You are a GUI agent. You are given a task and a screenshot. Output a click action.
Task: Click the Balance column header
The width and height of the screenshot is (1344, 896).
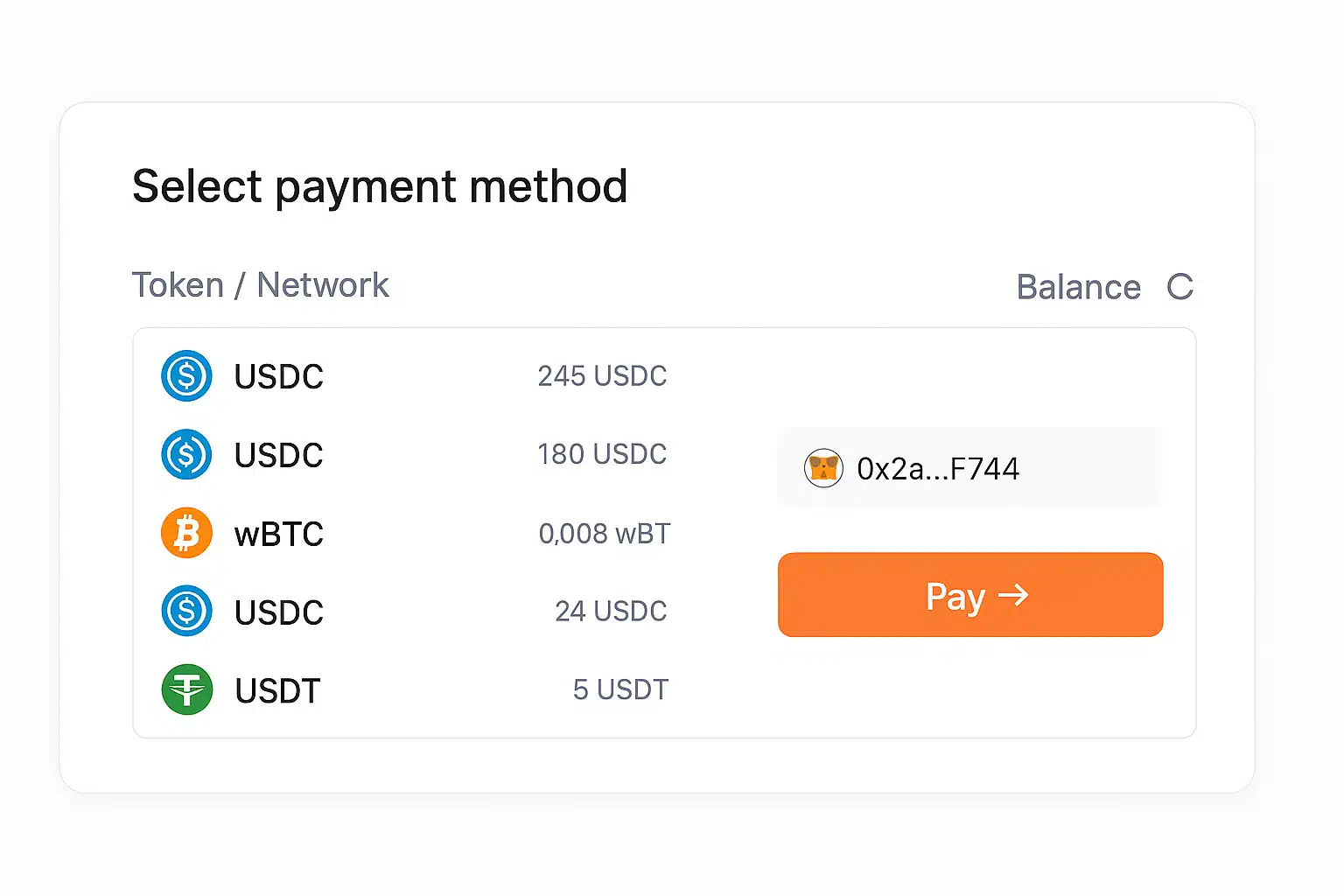click(1078, 287)
